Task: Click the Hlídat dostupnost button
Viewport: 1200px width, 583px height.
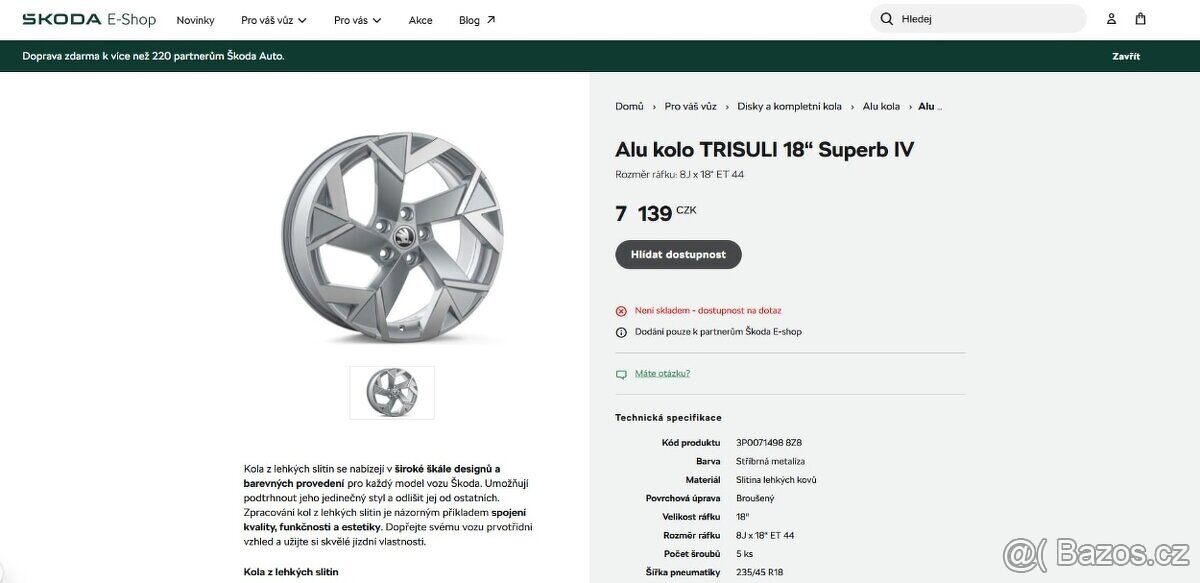Action: (678, 254)
